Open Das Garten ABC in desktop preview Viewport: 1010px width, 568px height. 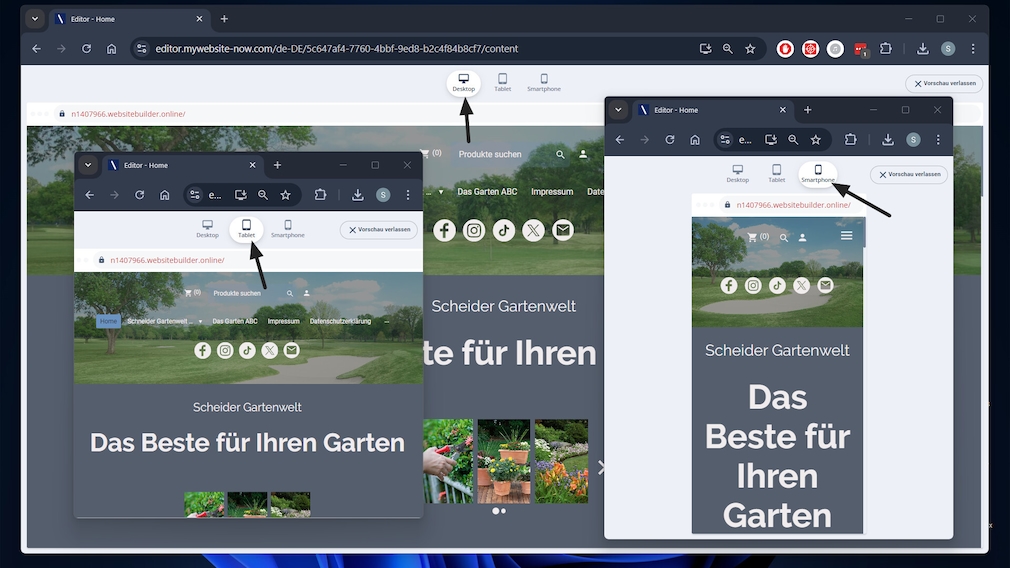(x=487, y=191)
